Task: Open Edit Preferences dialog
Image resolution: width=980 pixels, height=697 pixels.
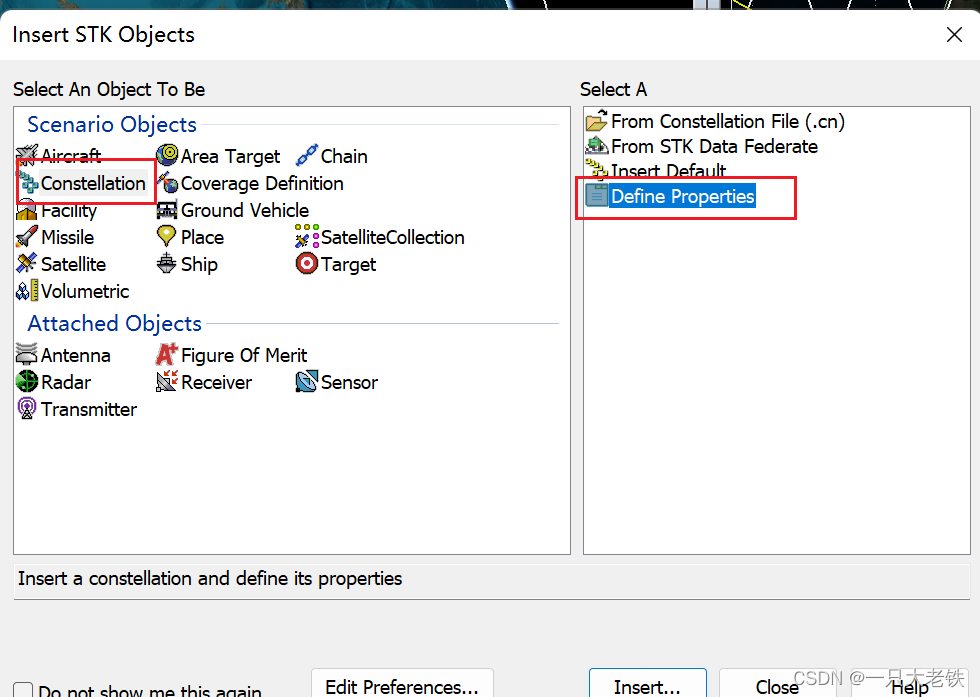Action: pyautogui.click(x=402, y=684)
